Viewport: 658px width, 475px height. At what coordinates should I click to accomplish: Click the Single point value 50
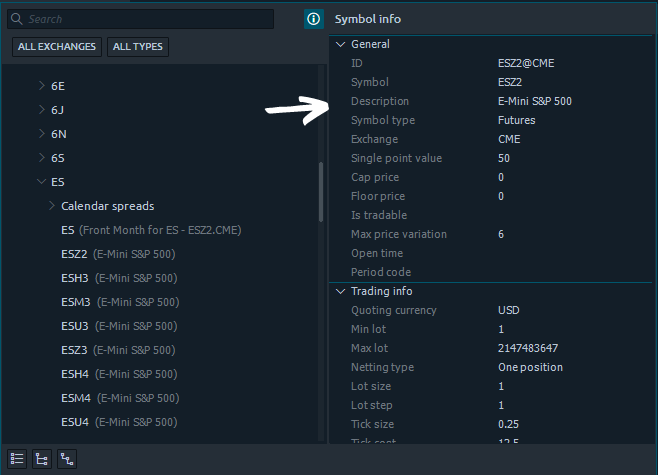[504, 158]
